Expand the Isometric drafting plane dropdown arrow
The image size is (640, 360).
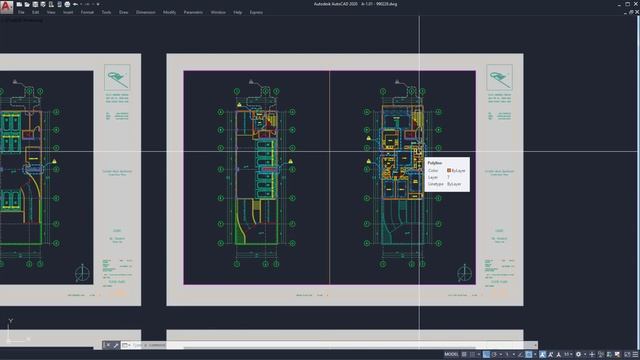tap(514, 355)
